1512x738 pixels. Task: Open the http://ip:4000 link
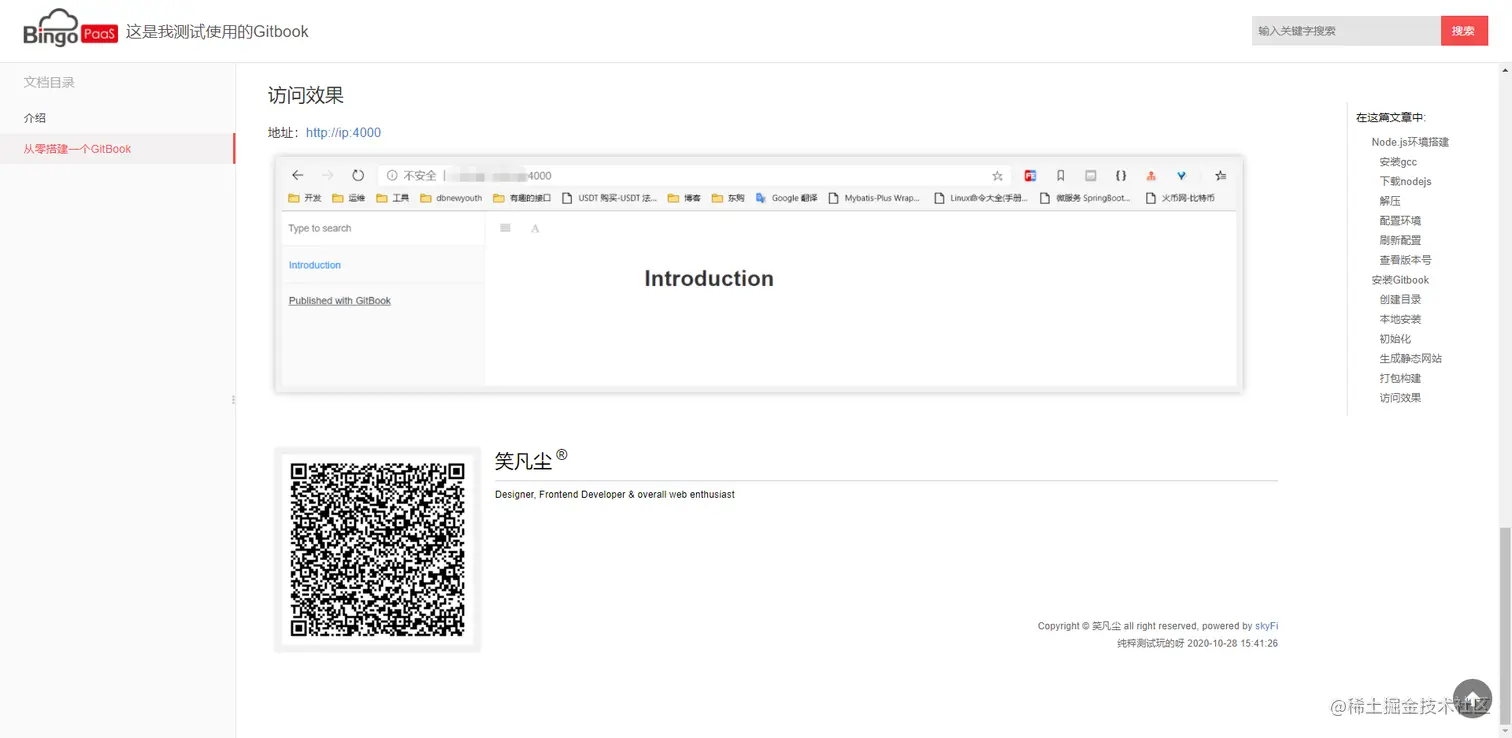click(343, 133)
